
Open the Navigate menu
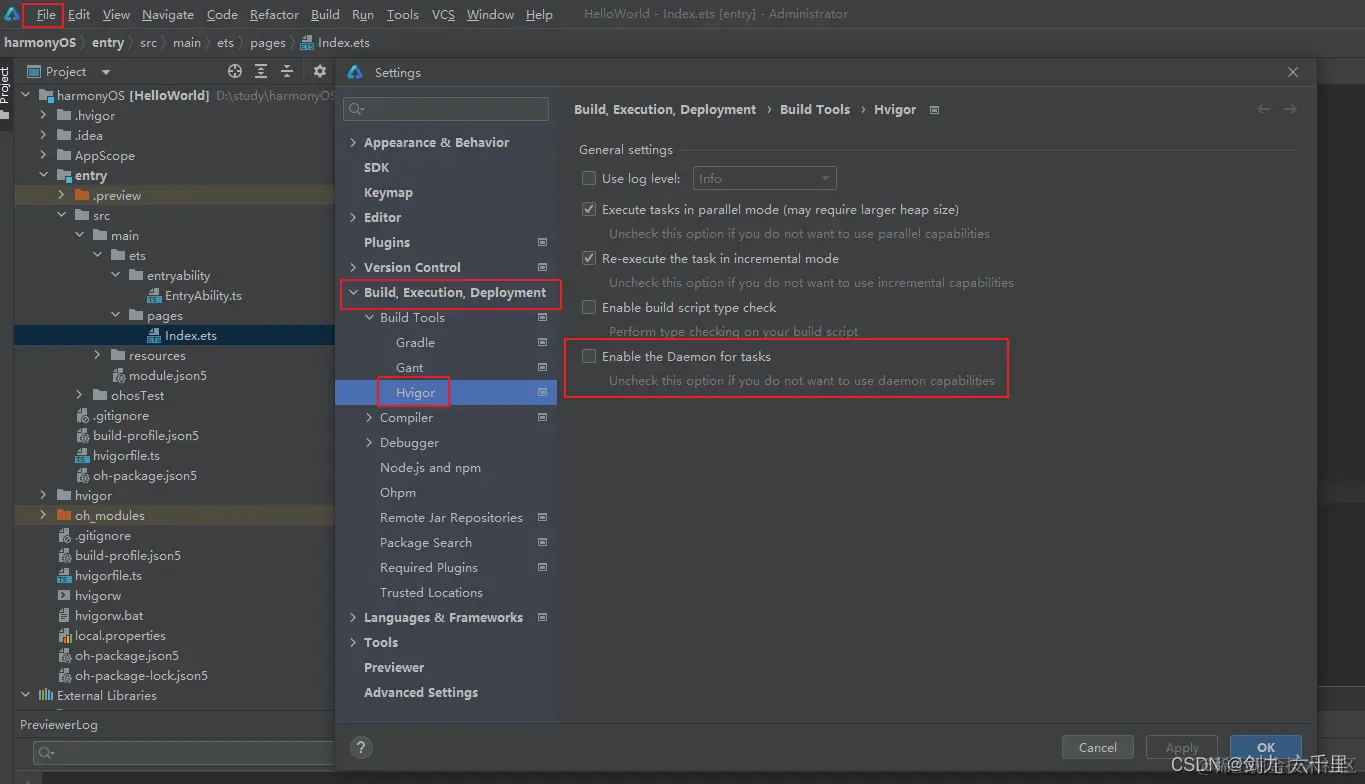(168, 14)
